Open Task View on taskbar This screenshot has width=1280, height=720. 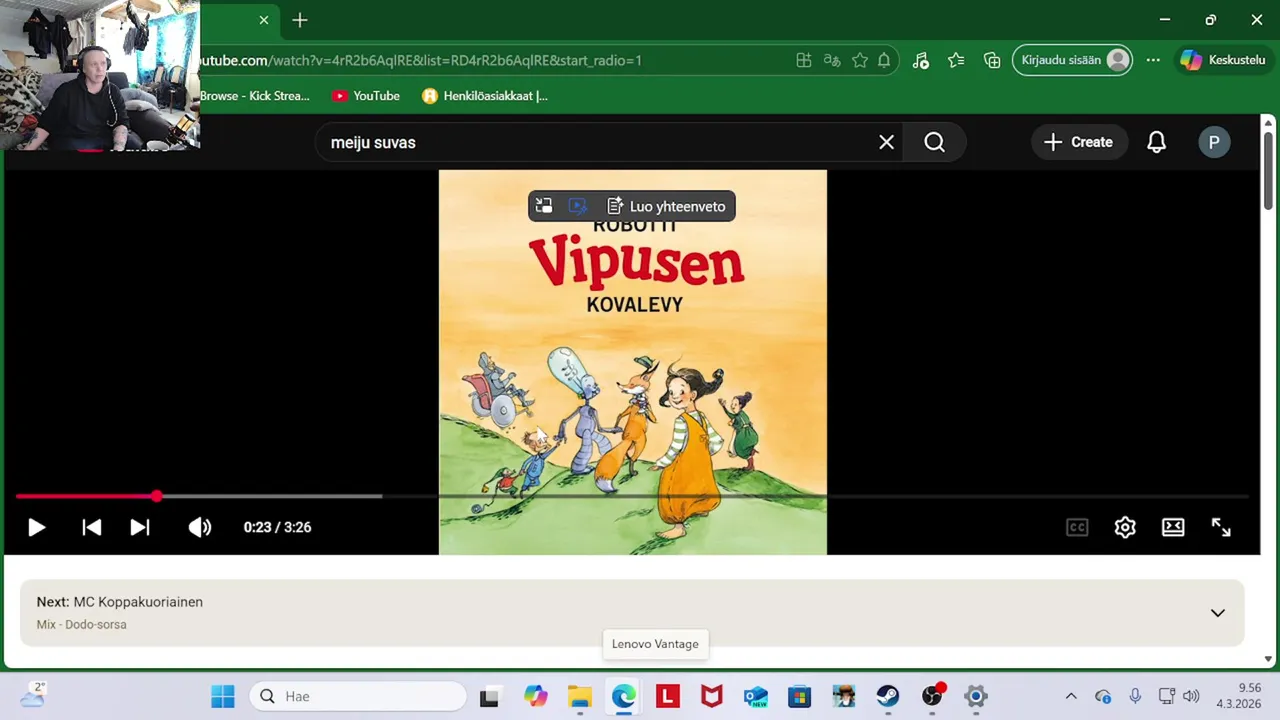pos(489,696)
